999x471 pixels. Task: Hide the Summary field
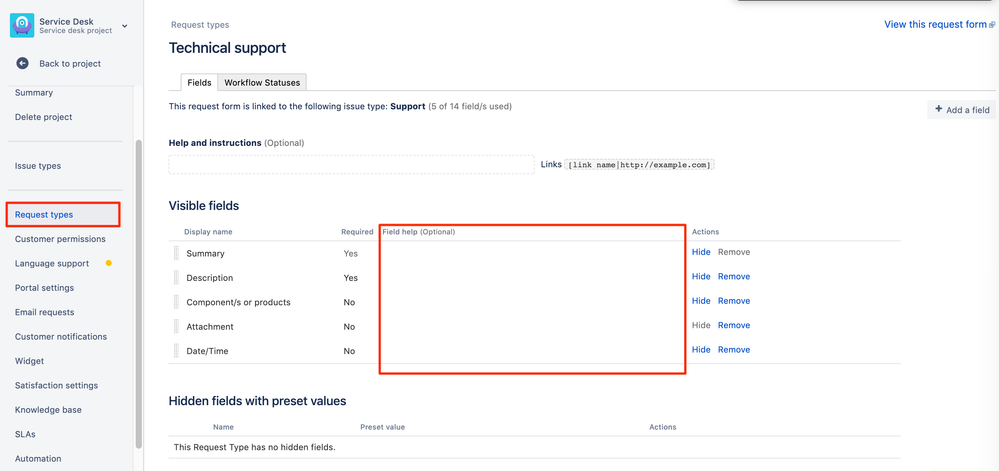(x=701, y=252)
